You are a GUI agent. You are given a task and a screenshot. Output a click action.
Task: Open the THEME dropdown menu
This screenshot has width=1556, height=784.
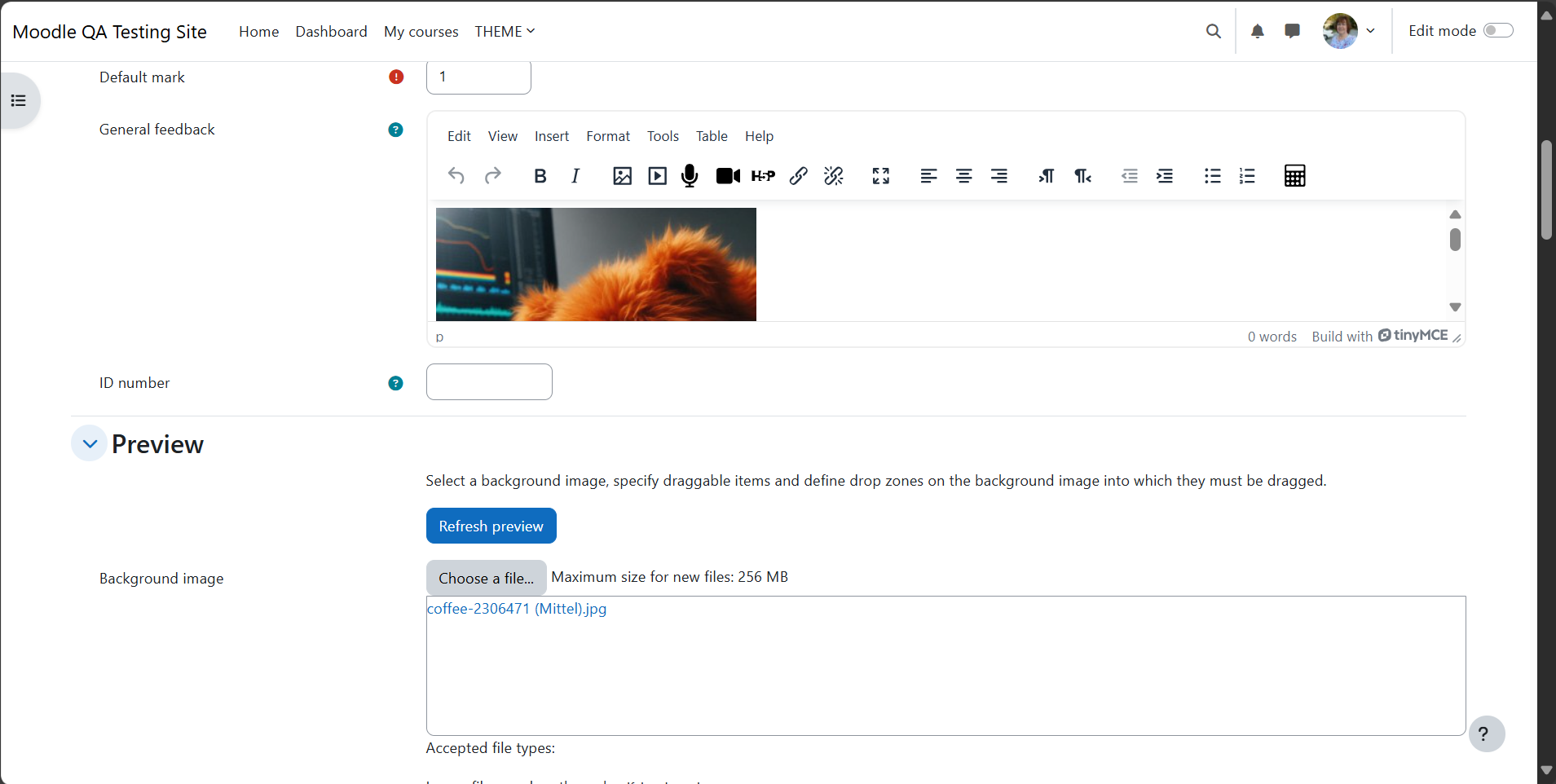505,31
